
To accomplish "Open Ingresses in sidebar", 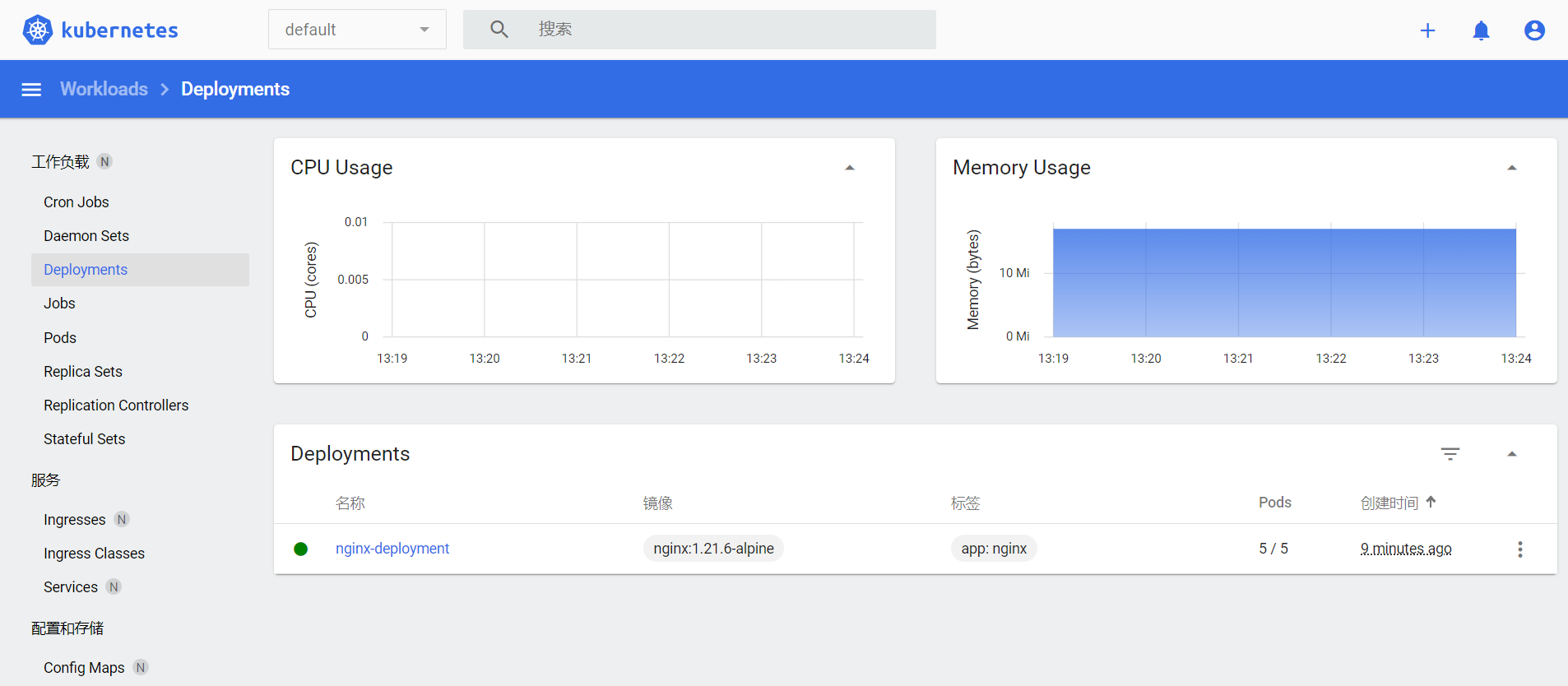I will (75, 520).
